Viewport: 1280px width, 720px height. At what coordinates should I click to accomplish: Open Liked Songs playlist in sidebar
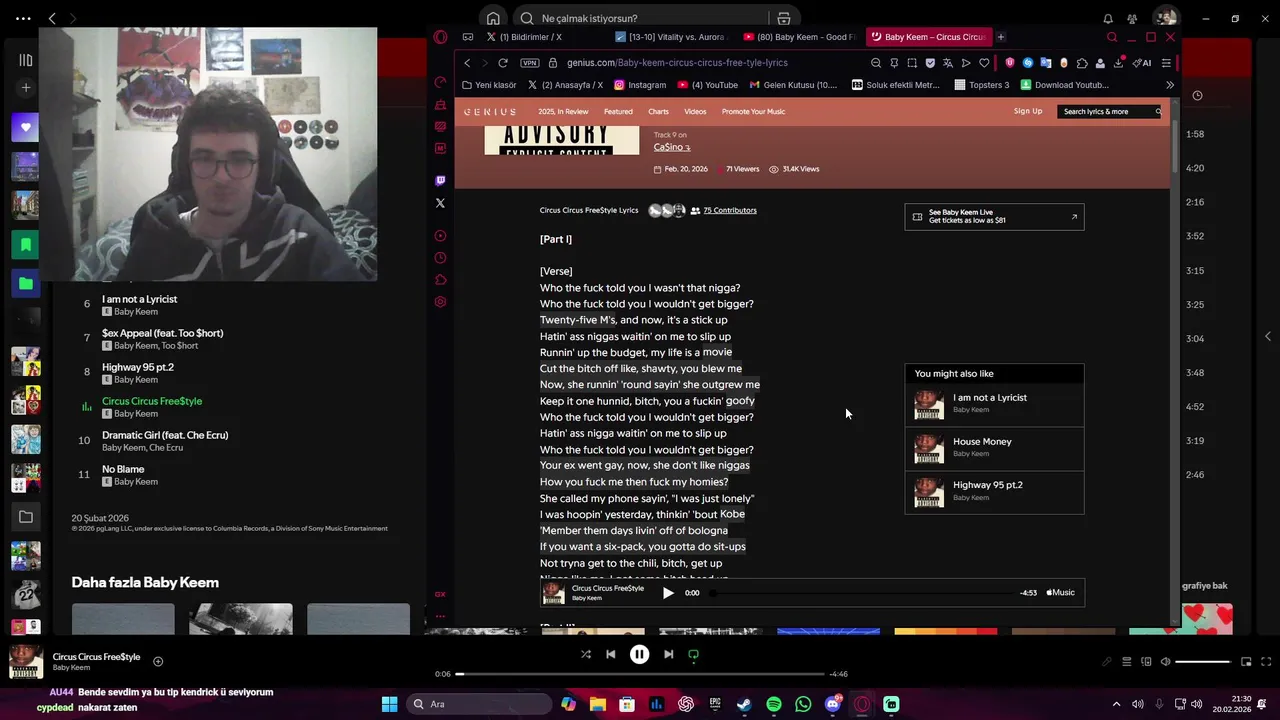(26, 127)
